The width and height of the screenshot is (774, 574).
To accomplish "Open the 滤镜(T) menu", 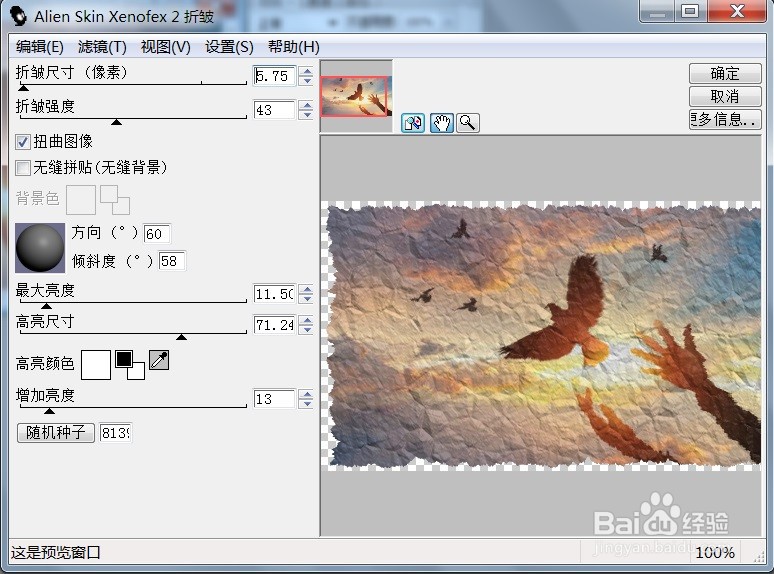I will pos(102,47).
